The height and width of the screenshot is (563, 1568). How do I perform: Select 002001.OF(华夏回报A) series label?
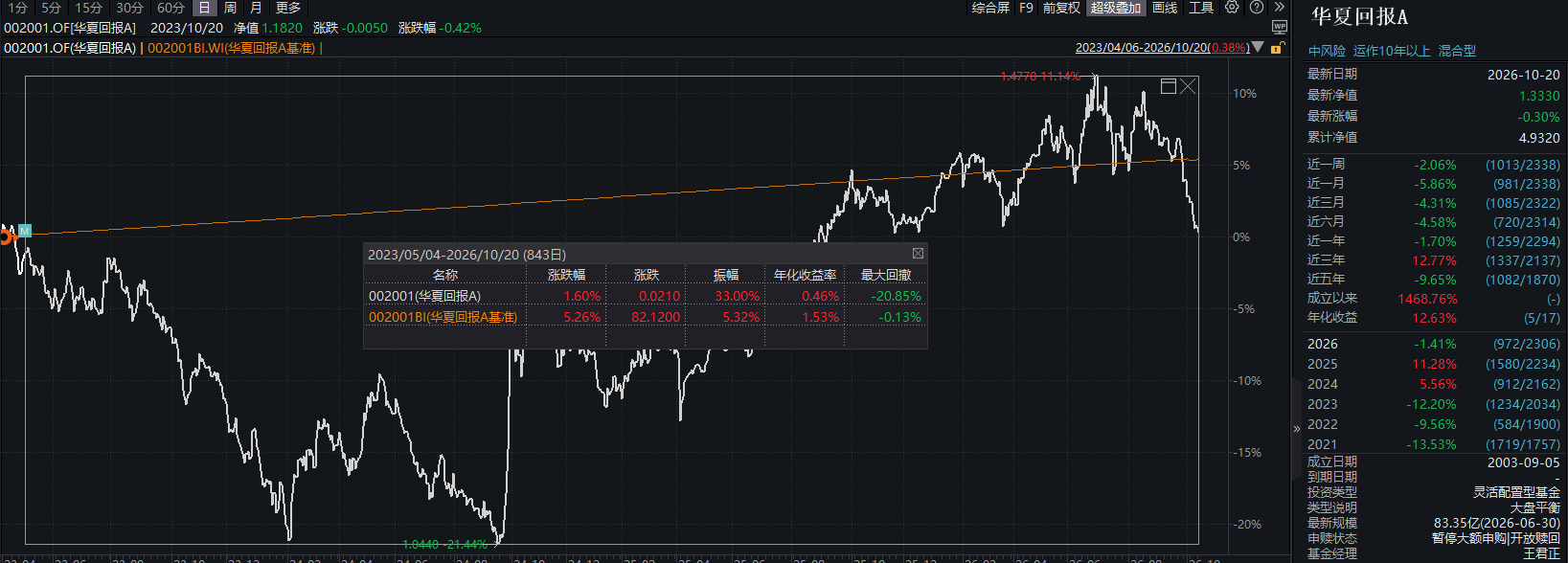coord(70,48)
